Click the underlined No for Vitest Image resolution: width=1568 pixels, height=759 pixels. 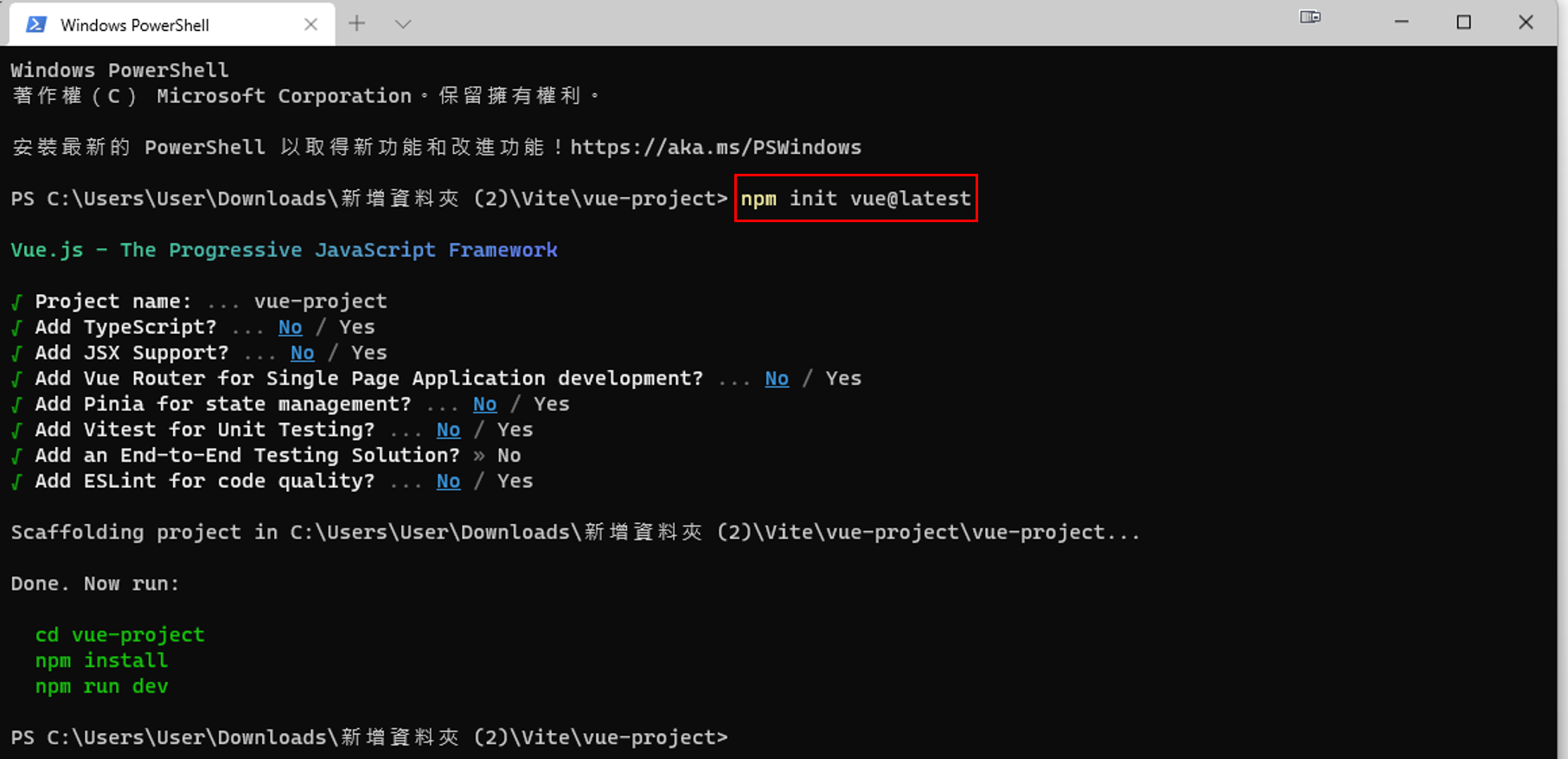(448, 430)
